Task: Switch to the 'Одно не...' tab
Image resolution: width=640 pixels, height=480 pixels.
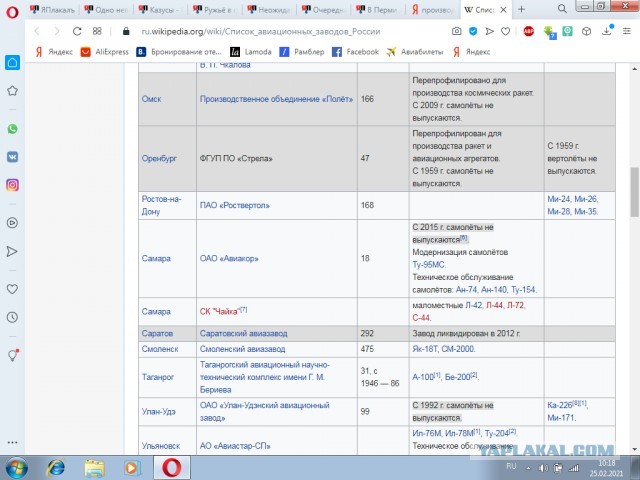Action: pyautogui.click(x=107, y=9)
